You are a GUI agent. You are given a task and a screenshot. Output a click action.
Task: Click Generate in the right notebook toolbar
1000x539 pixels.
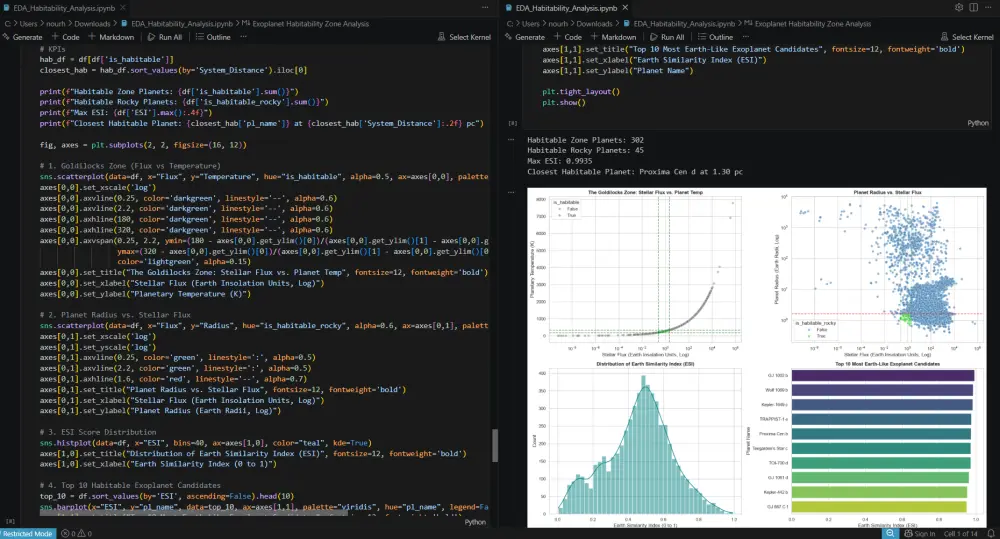pos(525,37)
